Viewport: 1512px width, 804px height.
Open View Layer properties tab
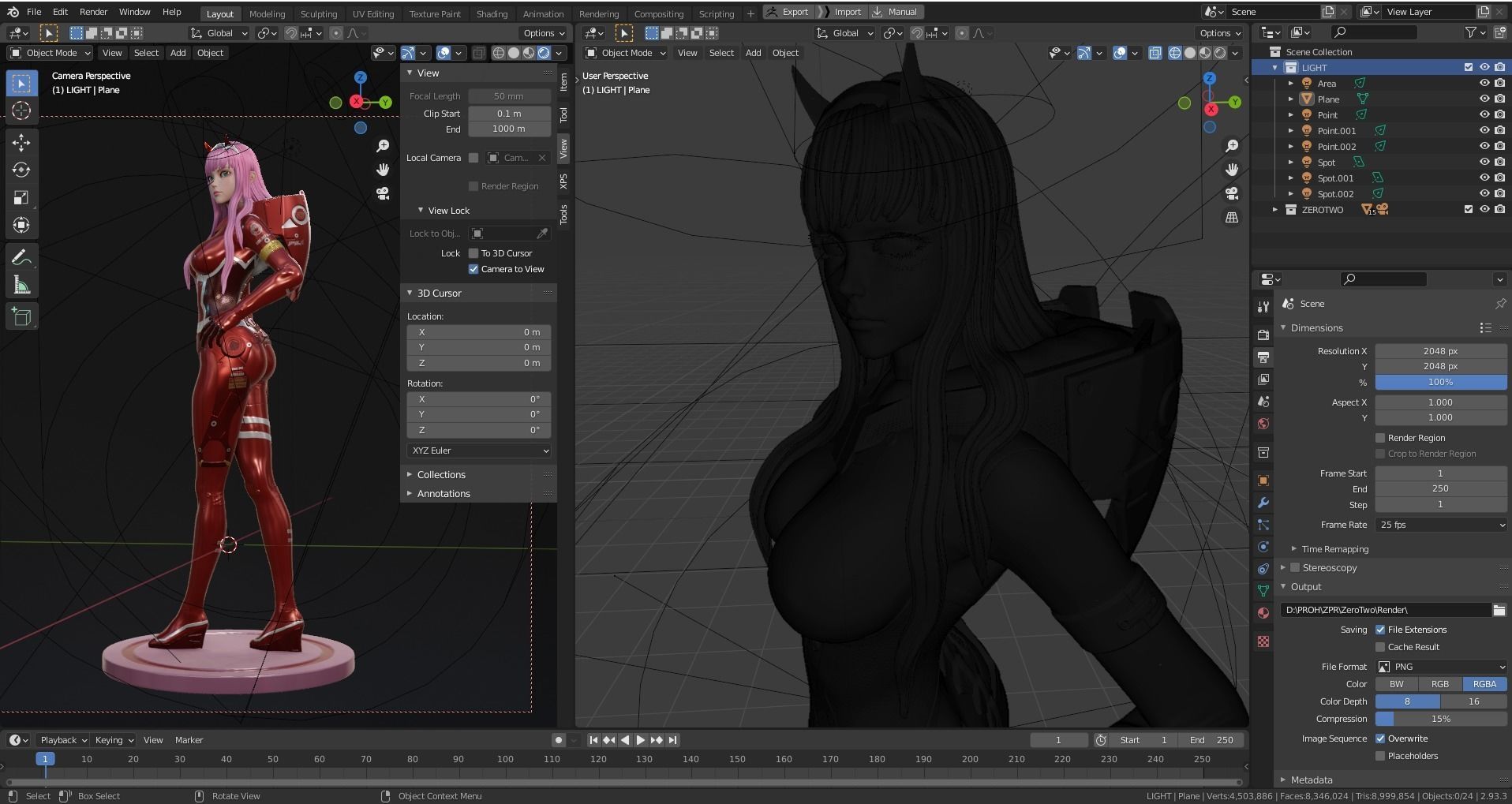point(1263,380)
